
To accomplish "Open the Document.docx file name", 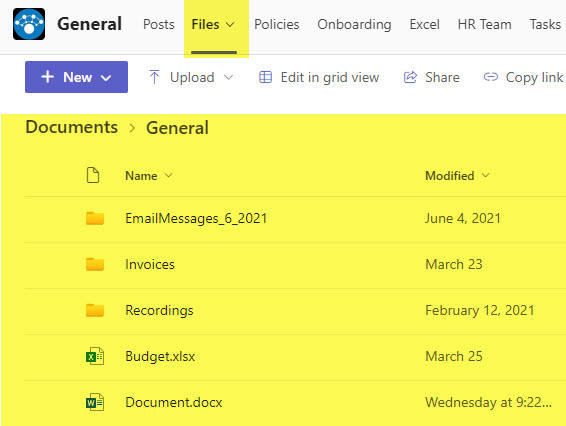I will pyautogui.click(x=174, y=402).
